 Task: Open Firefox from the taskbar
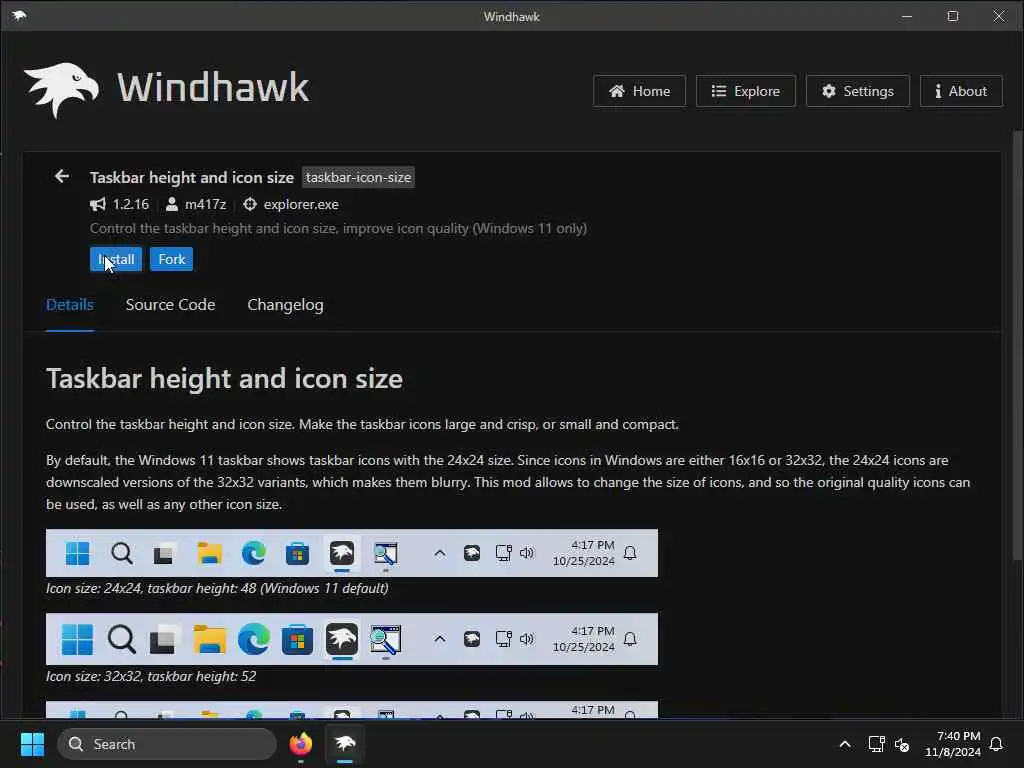pyautogui.click(x=300, y=744)
